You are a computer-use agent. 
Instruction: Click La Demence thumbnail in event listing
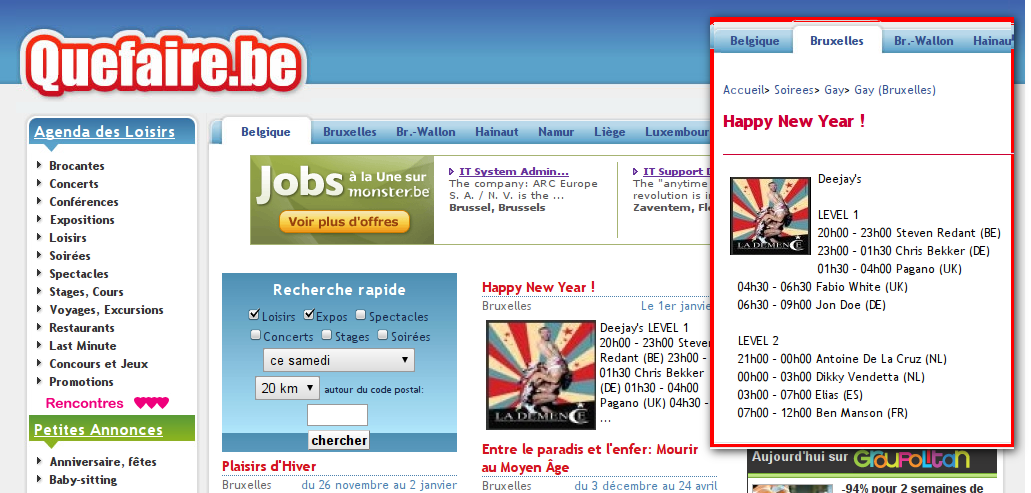(541, 375)
